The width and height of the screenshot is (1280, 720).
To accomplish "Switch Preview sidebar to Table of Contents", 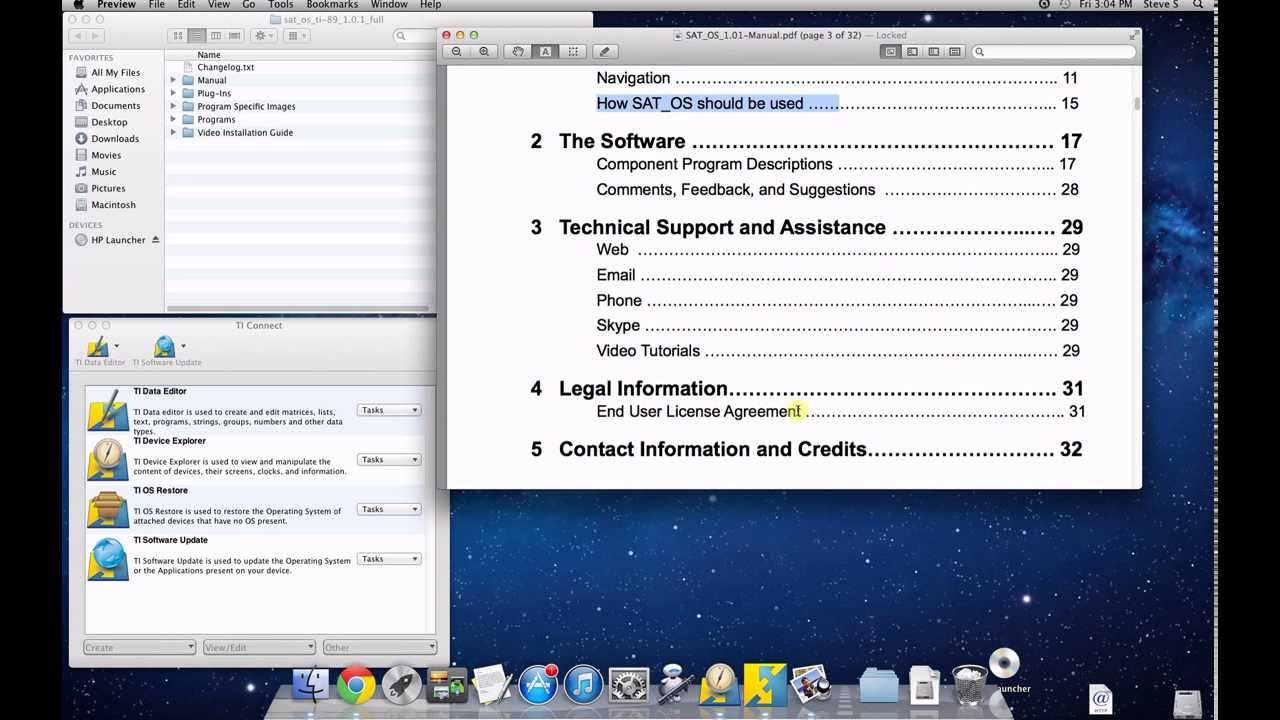I will pos(933,52).
